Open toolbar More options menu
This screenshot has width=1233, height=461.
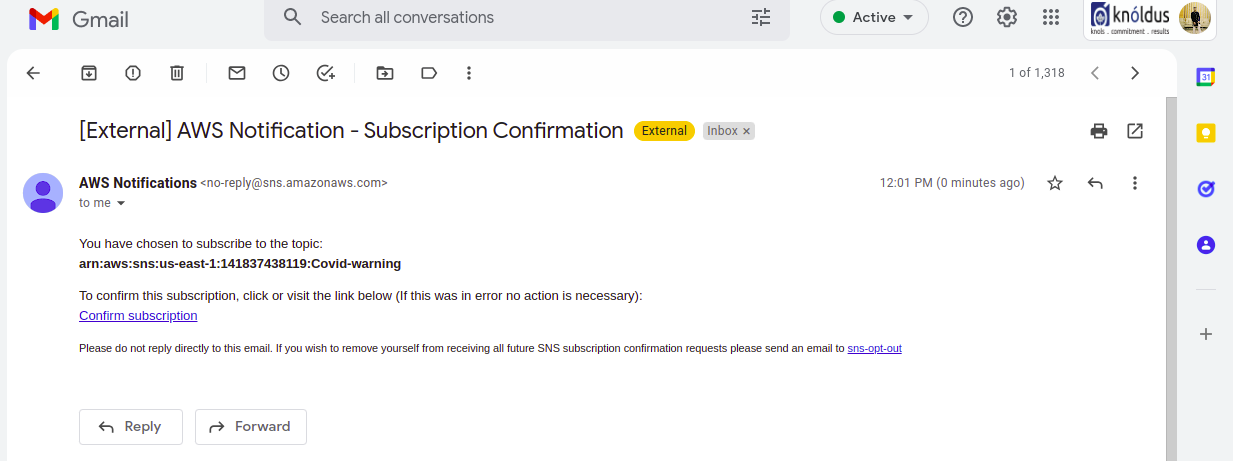point(469,73)
